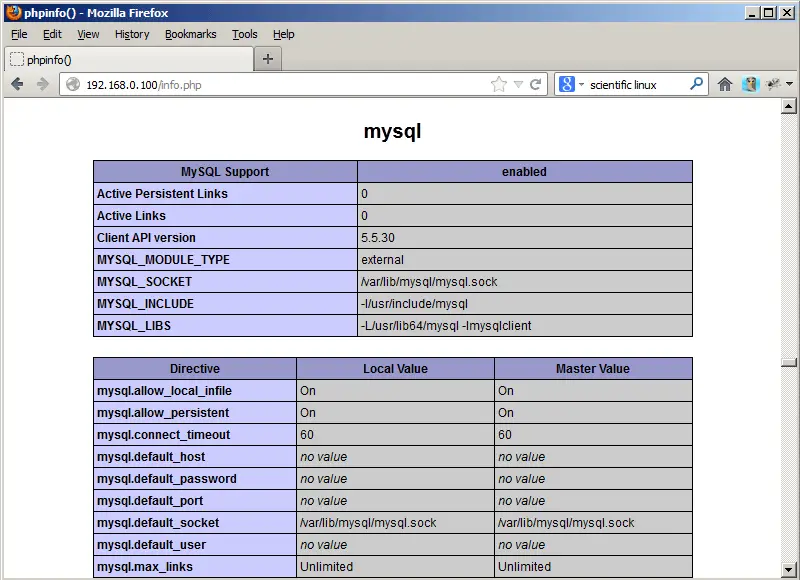Open the History menu
The height and width of the screenshot is (580, 800).
tap(132, 34)
